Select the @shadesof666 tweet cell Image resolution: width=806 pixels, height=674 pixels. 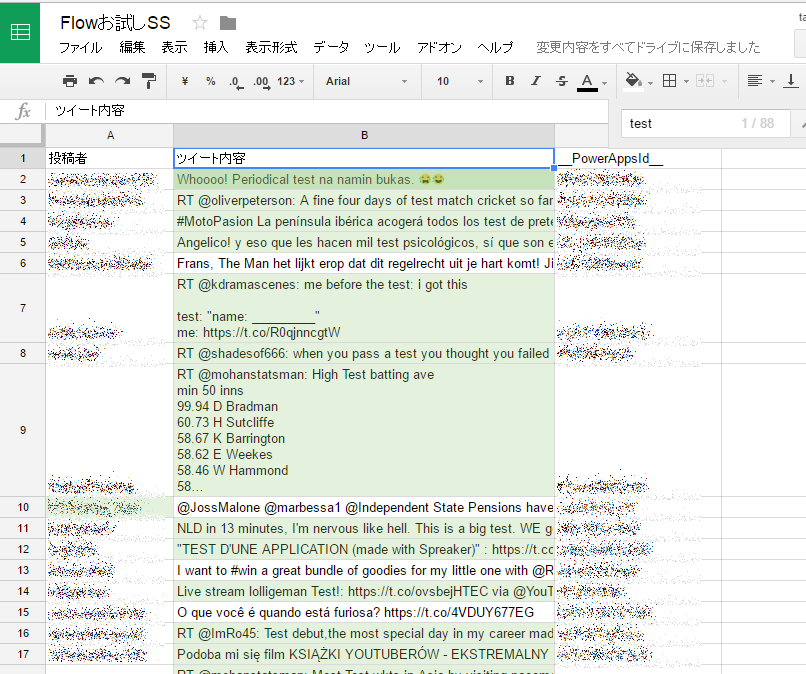tap(364, 353)
